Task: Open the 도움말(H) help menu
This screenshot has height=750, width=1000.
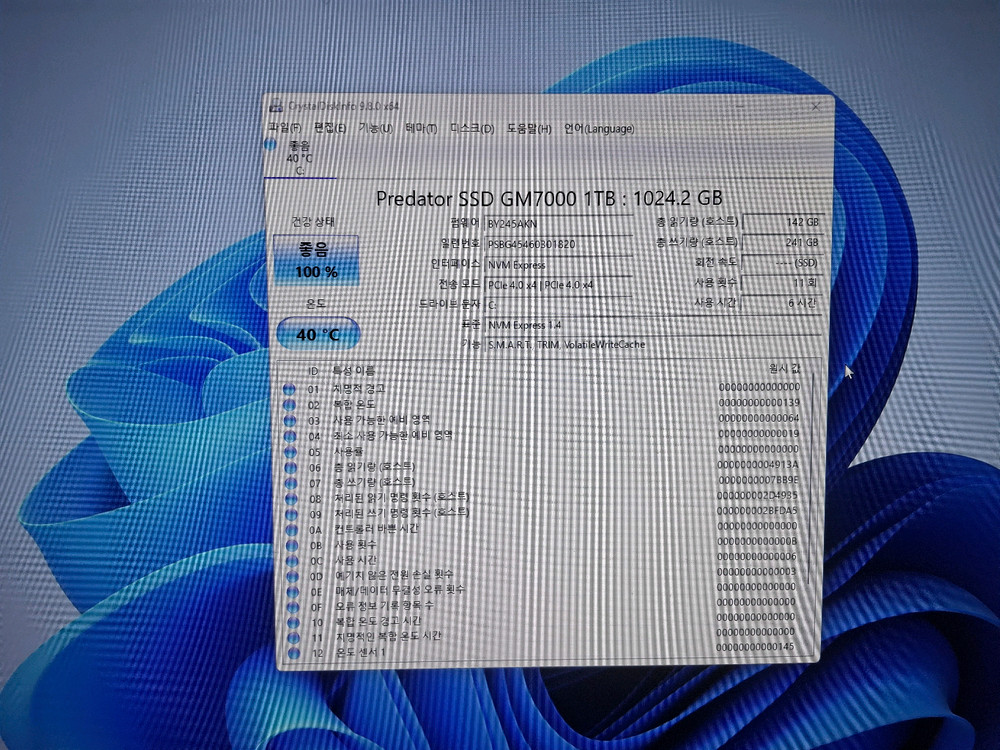Action: [x=529, y=130]
